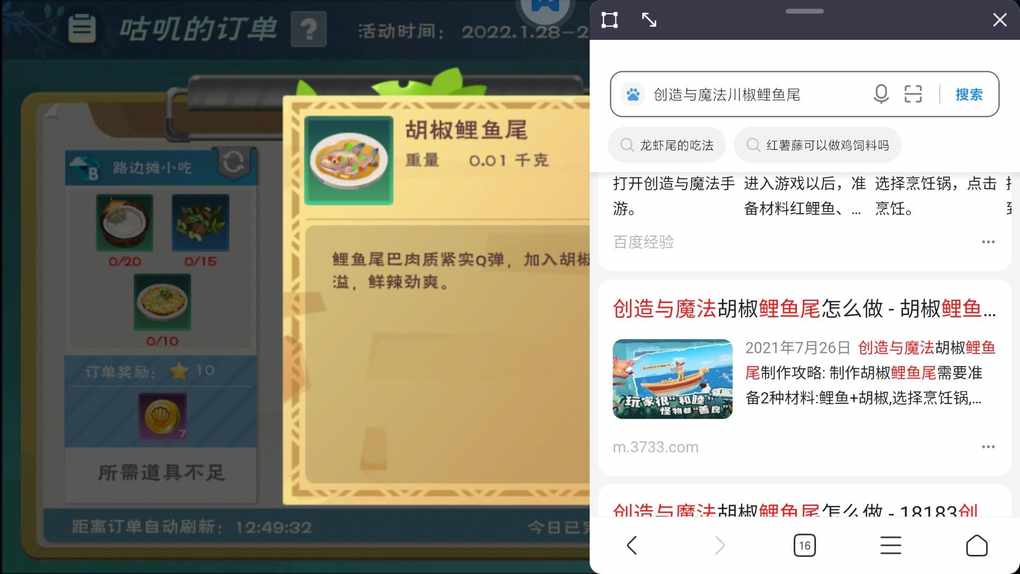Expand options dots beside m.3733.com
The image size is (1020, 574).
[x=988, y=446]
